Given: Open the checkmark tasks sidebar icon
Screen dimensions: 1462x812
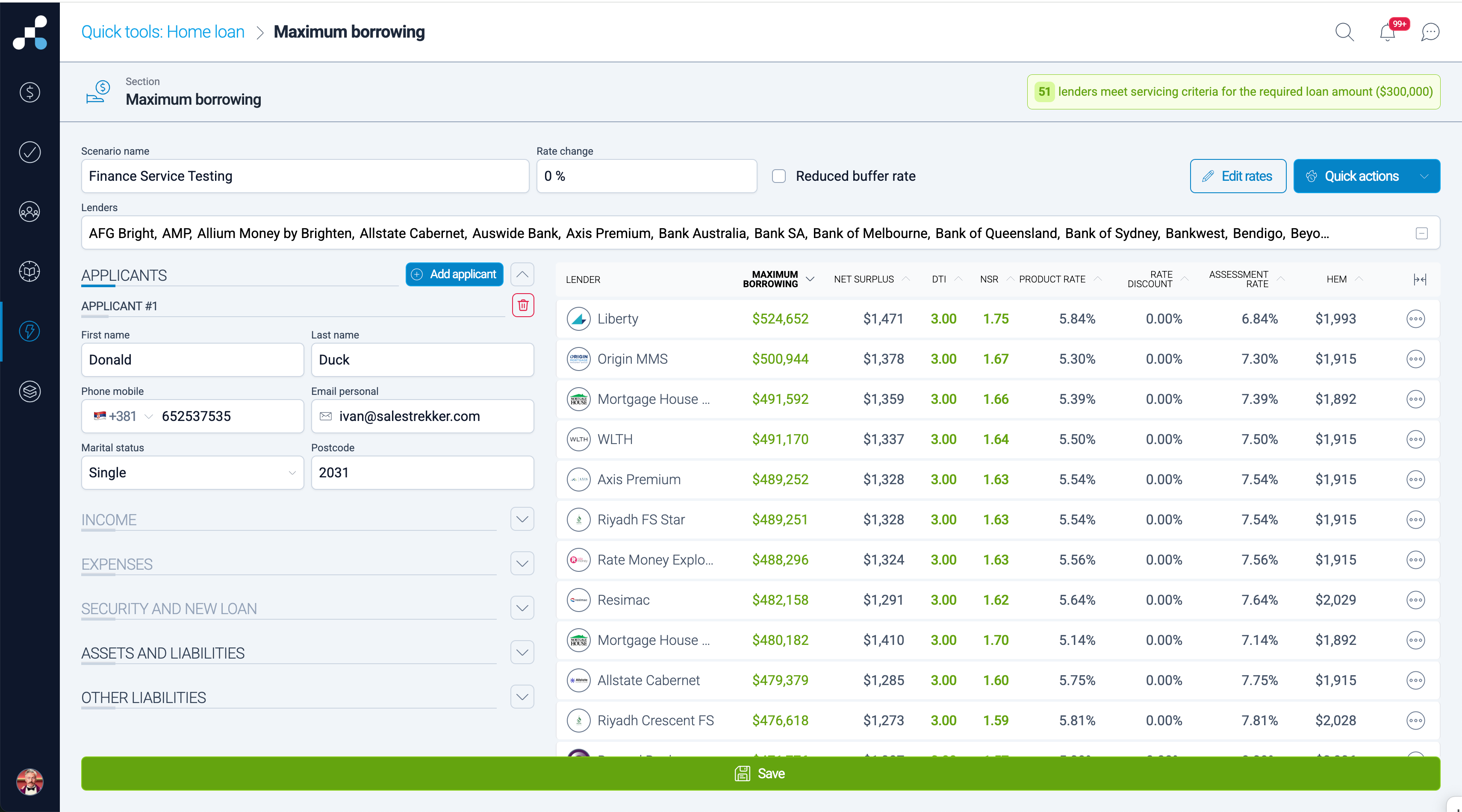Looking at the screenshot, I should pos(29,152).
